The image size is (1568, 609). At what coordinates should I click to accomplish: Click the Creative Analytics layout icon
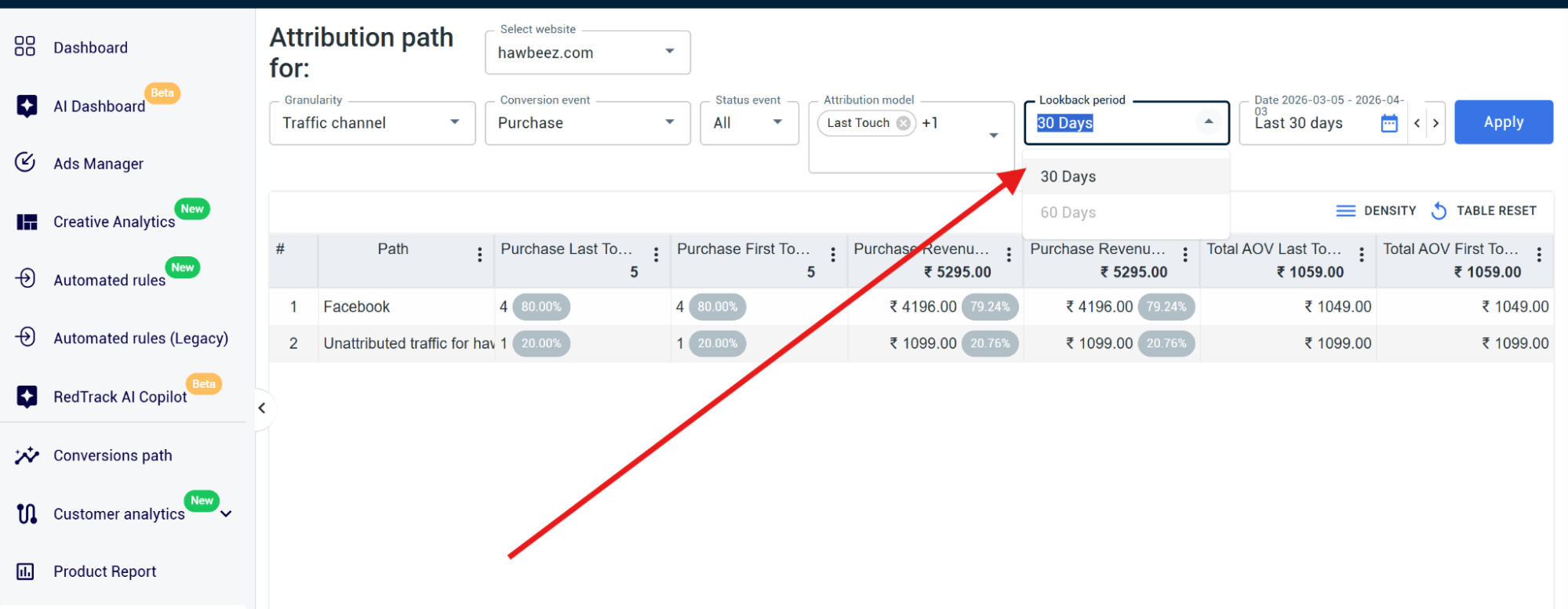27,222
